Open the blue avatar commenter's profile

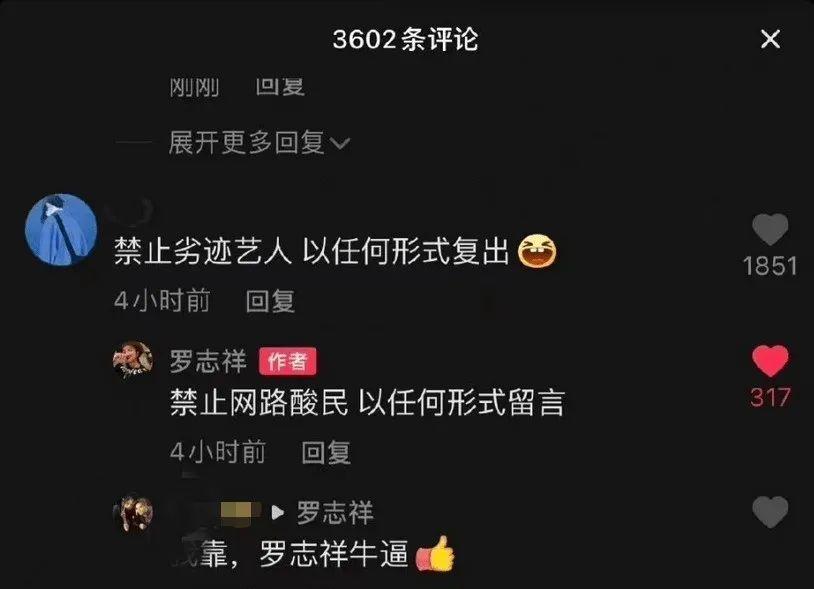(61, 229)
